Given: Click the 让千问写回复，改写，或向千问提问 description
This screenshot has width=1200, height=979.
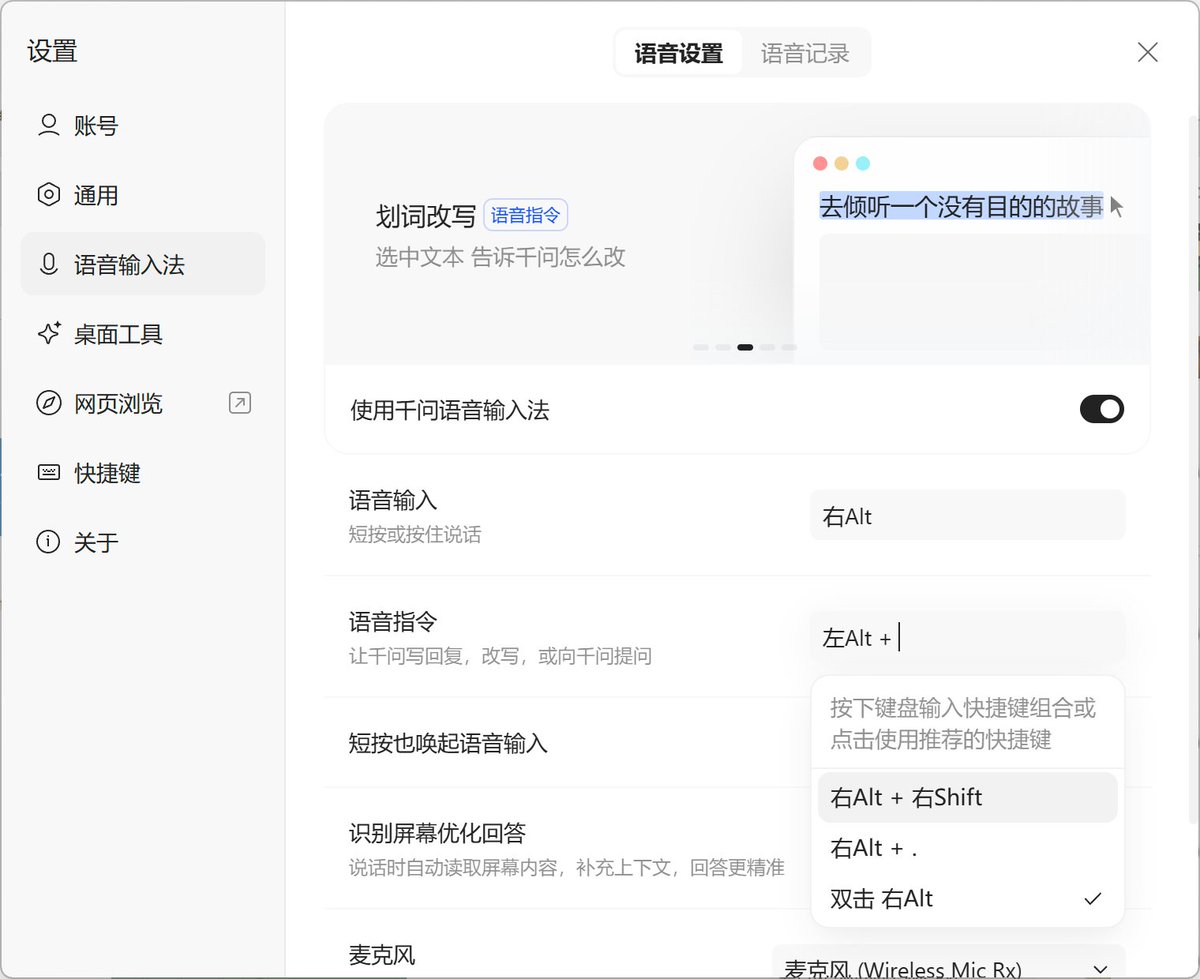Looking at the screenshot, I should (500, 656).
